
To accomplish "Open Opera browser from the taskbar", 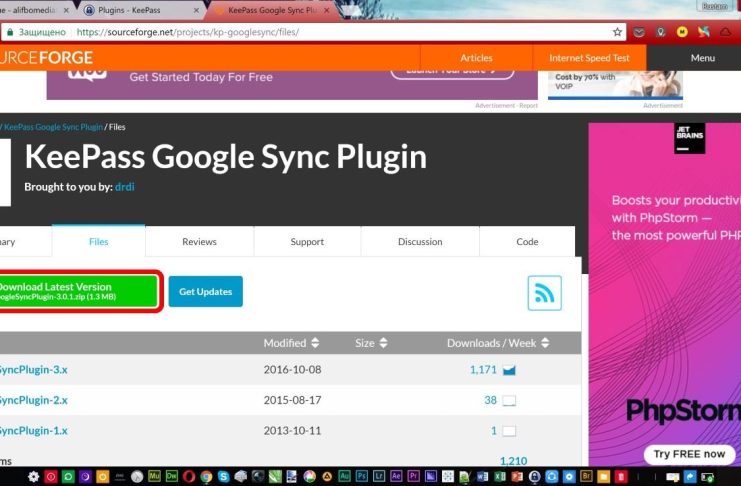I will [x=189, y=477].
